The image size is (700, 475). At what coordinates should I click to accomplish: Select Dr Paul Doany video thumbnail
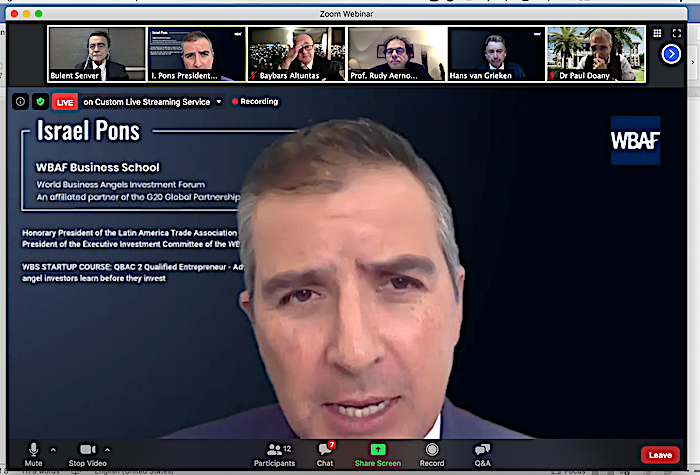click(x=596, y=54)
